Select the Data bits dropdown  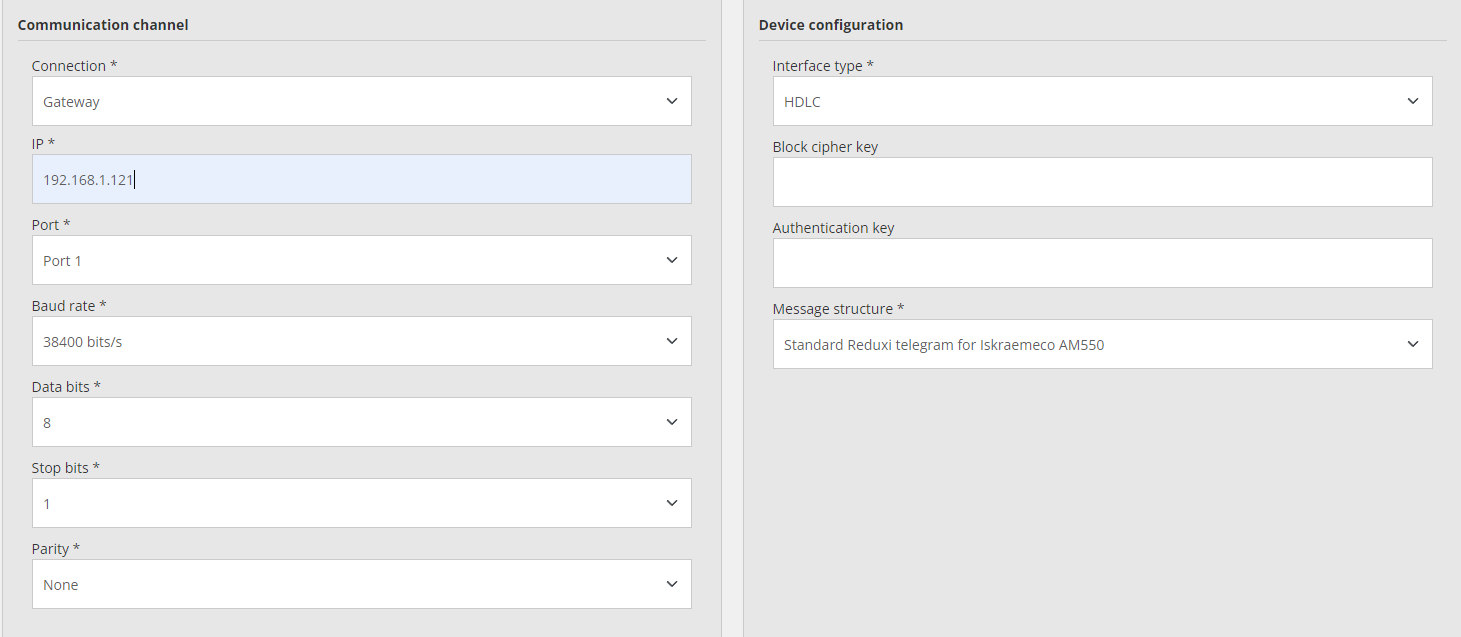point(361,422)
